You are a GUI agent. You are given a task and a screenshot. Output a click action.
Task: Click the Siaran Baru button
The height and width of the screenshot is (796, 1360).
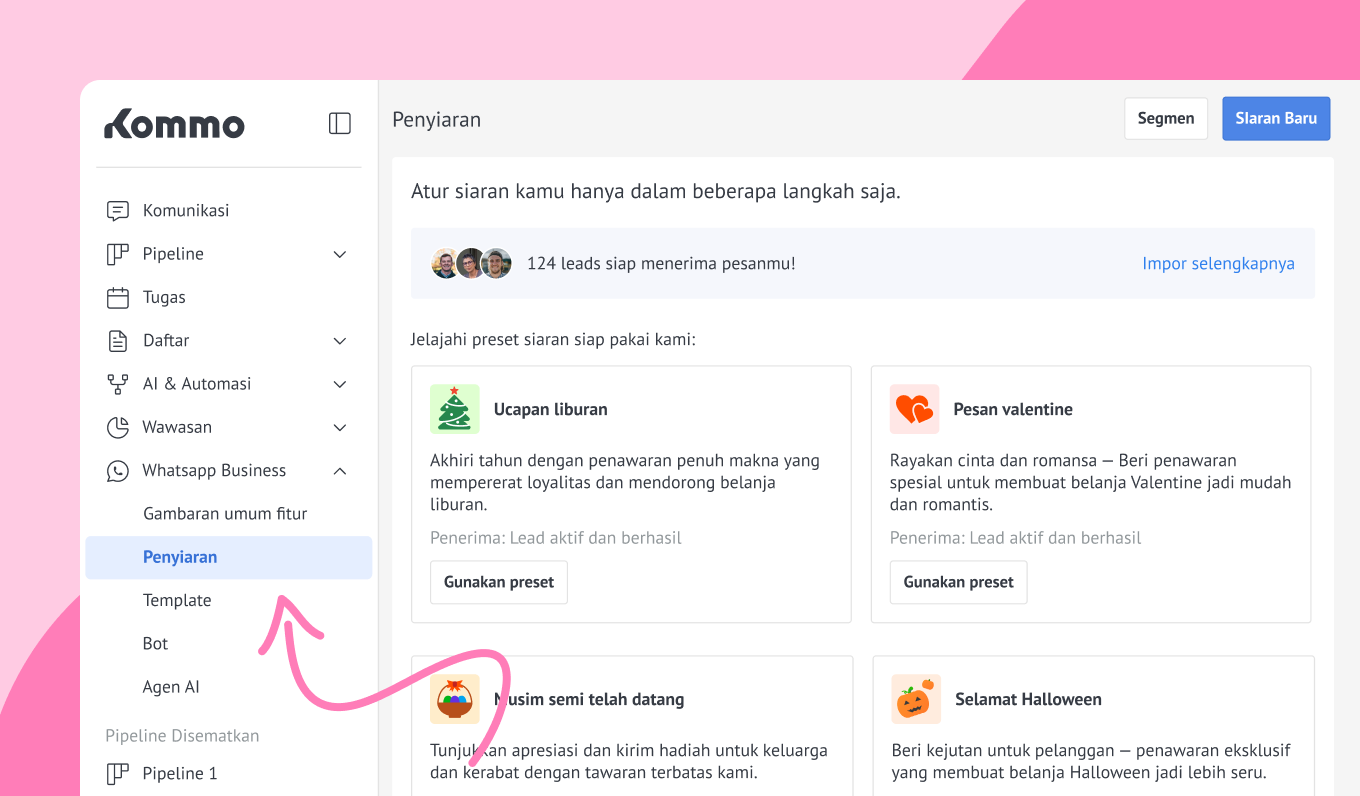click(1276, 118)
